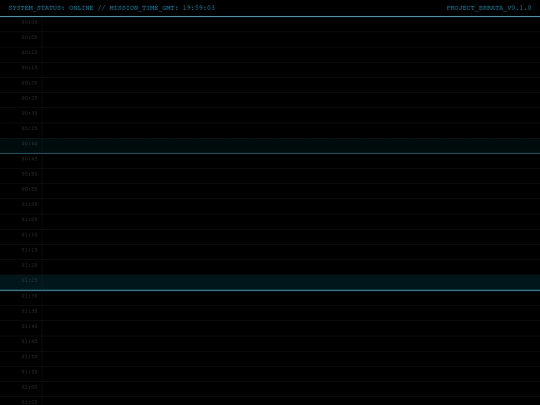Select the 02:00 timeline row label
This screenshot has height=405, width=540.
29,387
